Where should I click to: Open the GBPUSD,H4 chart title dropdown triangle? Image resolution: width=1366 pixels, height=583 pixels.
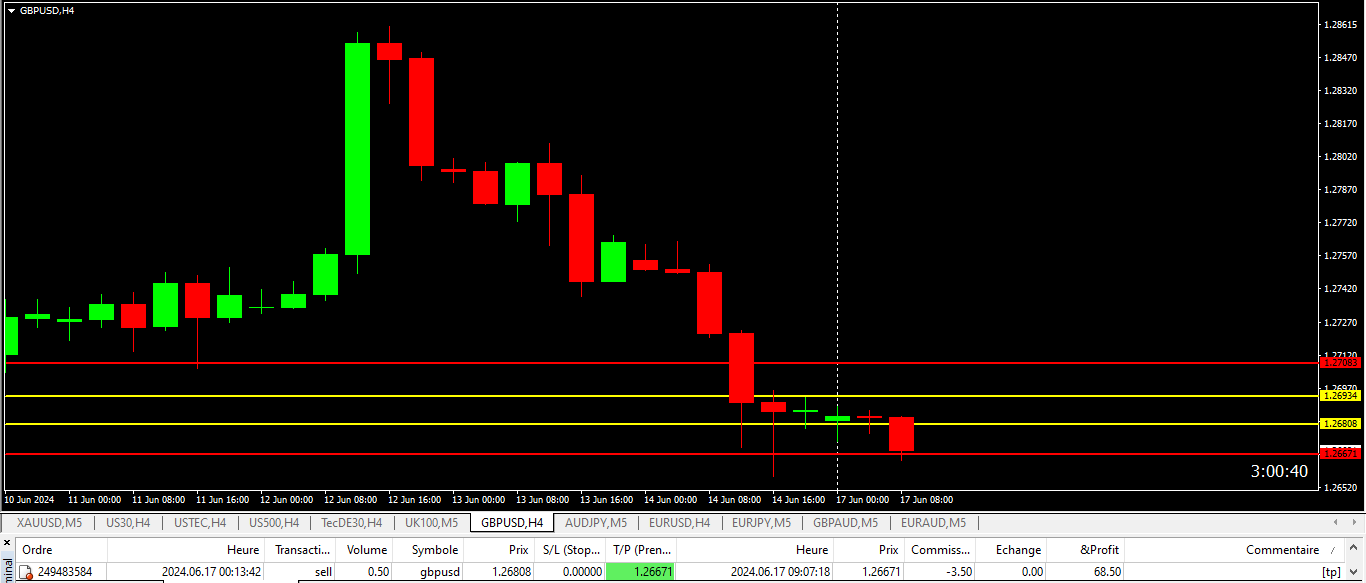click(x=11, y=10)
